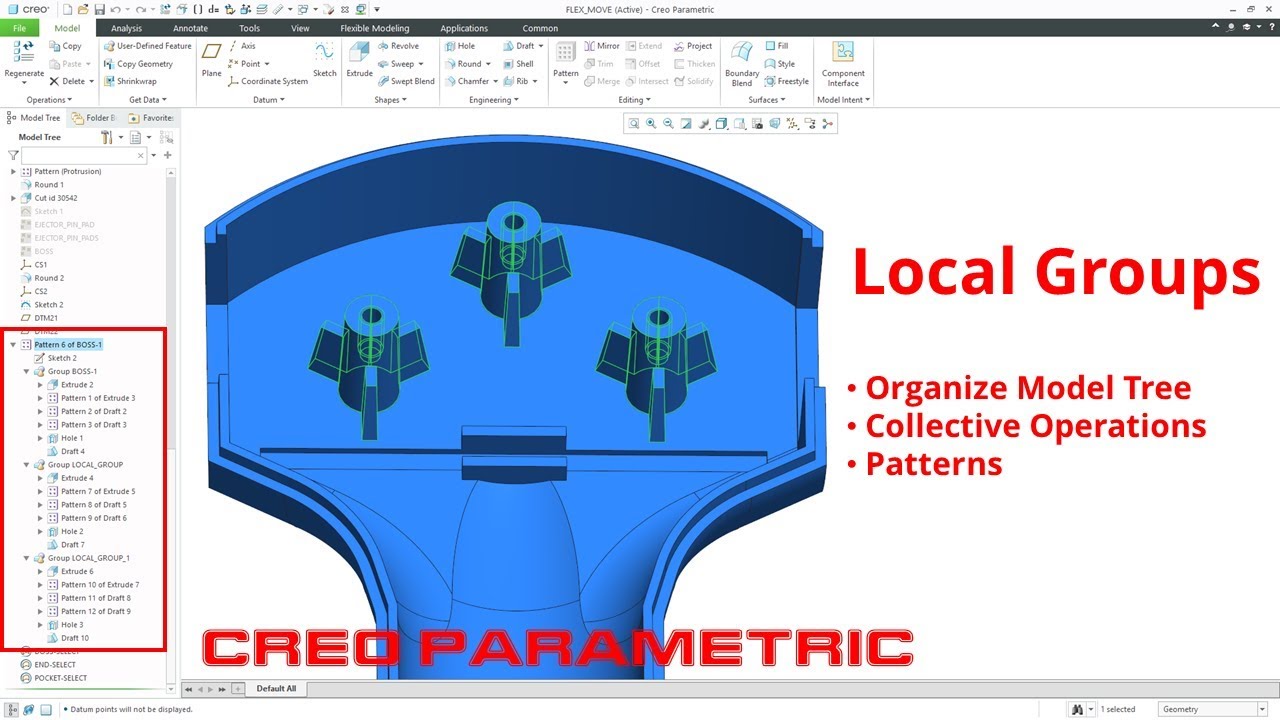Screen dimensions: 1280x720
Task: Toggle the datum display filters icon
Action: click(791, 124)
